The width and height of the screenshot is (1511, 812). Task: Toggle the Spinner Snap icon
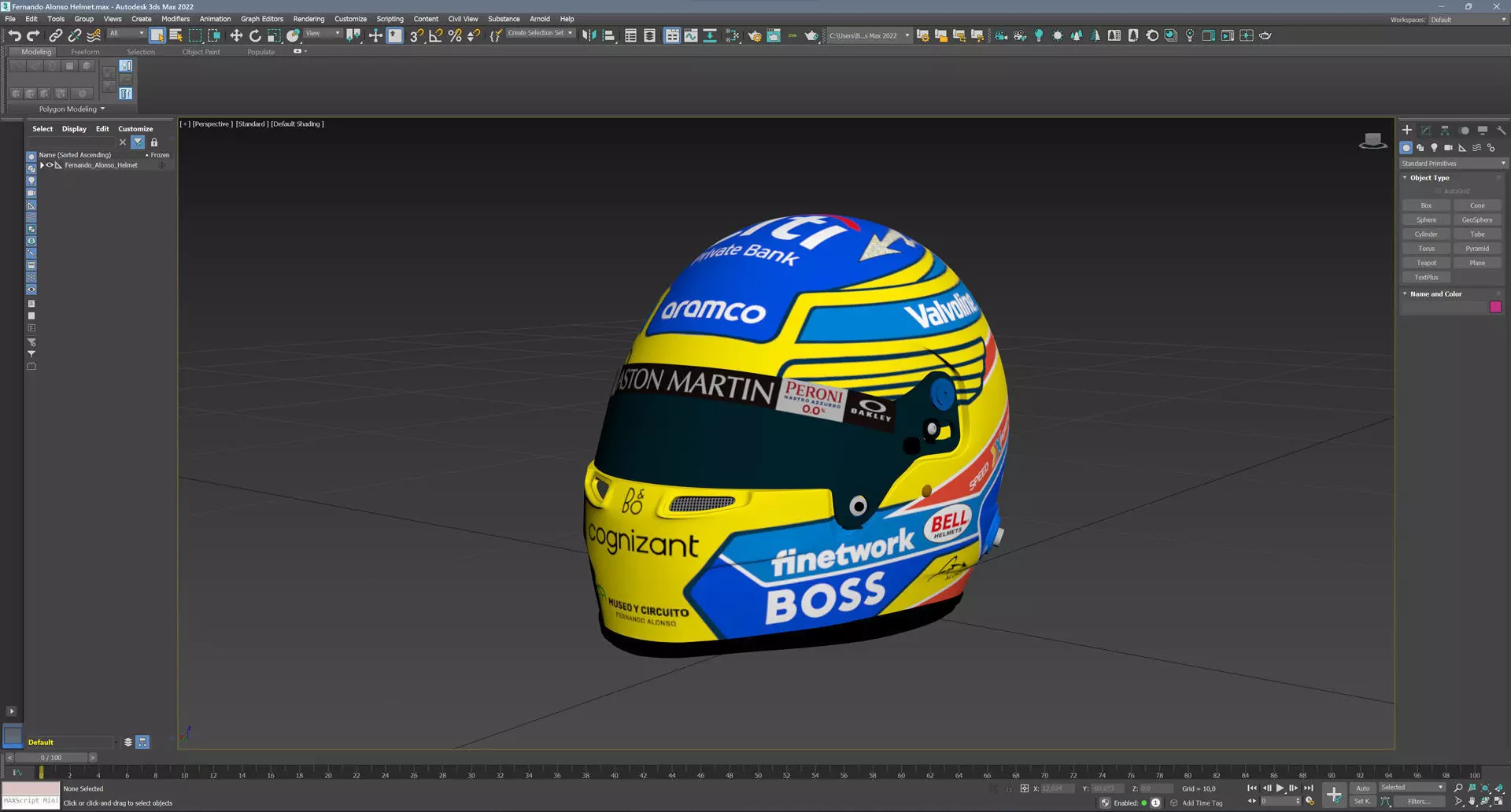[473, 35]
